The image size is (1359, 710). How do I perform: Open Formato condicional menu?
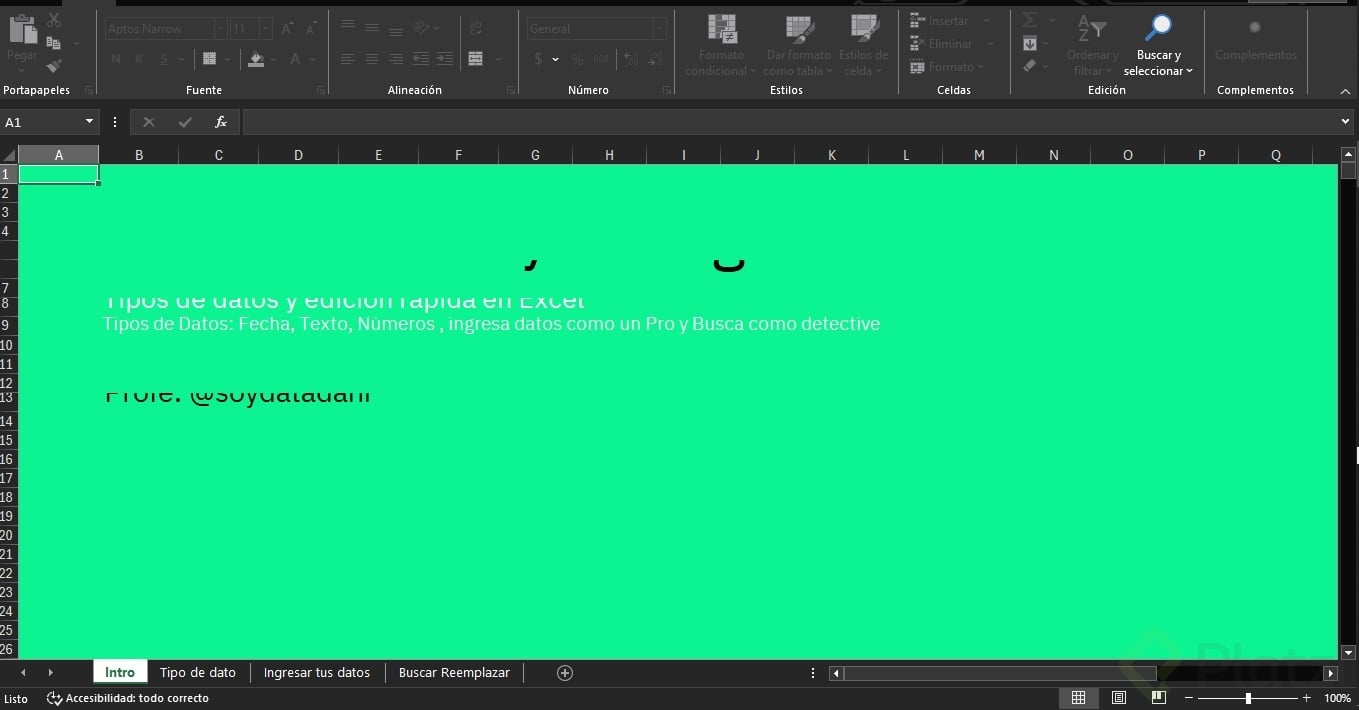[x=721, y=46]
